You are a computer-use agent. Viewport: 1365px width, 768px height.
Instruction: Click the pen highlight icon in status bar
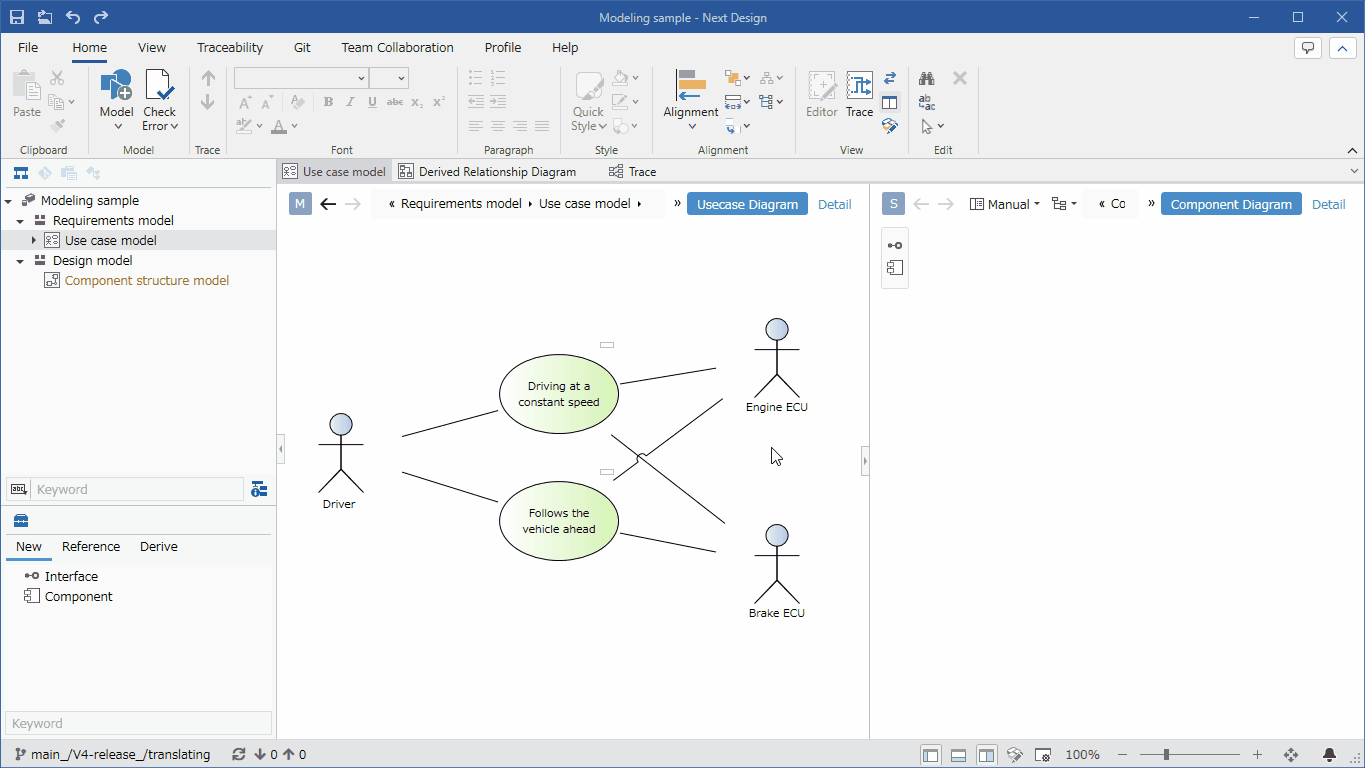point(1014,755)
